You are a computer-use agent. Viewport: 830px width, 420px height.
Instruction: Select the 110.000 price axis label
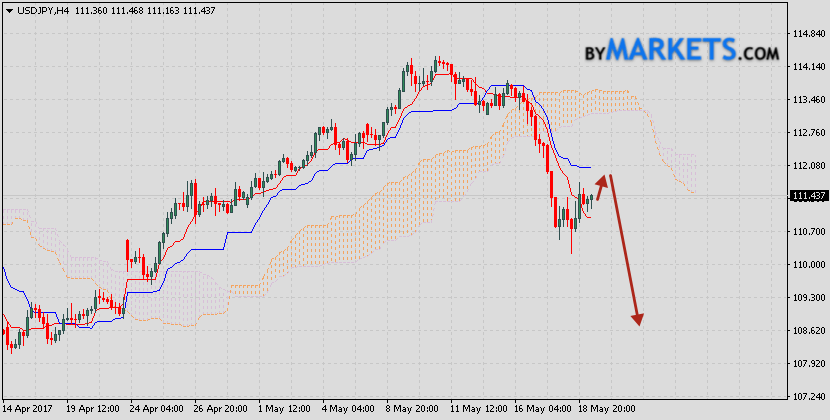807,265
